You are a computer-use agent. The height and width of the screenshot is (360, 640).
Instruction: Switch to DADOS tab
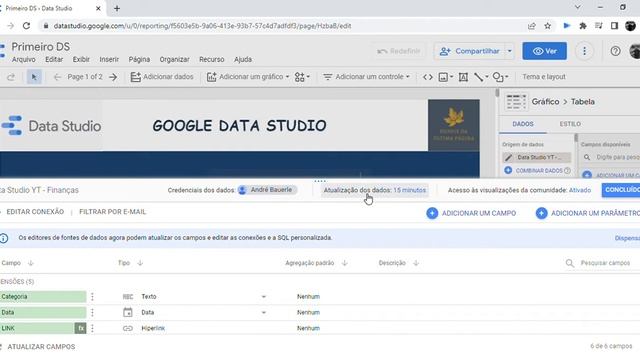coord(523,124)
